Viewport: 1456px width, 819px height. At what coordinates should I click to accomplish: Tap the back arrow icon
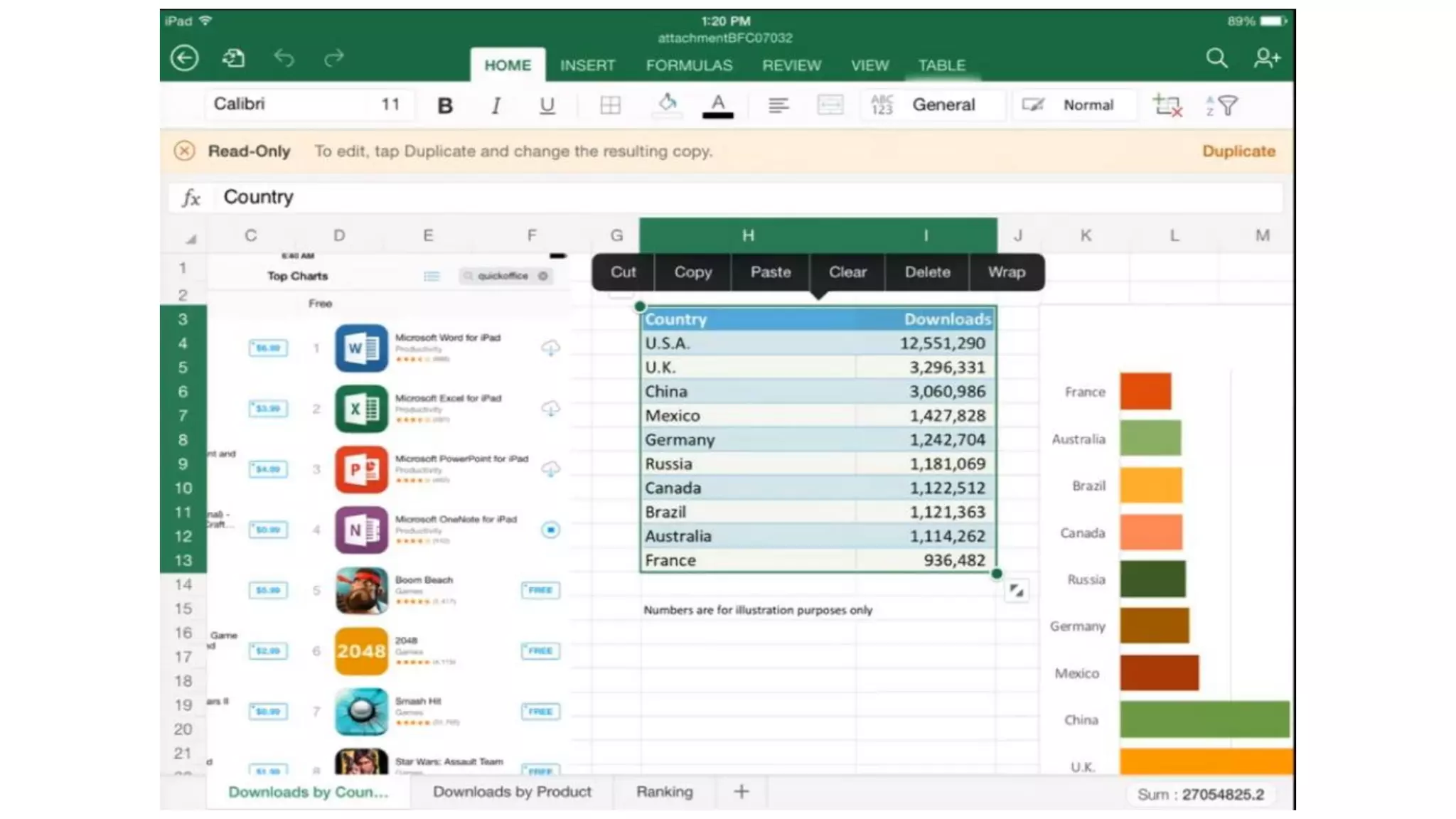pos(184,58)
